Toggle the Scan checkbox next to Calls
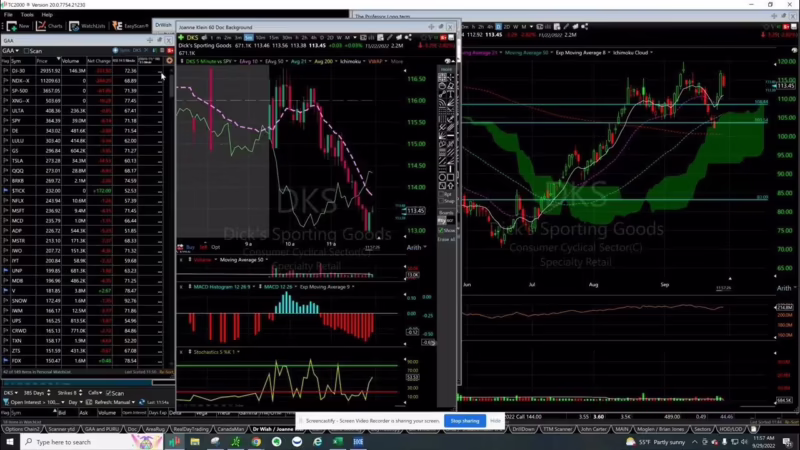 pos(108,393)
